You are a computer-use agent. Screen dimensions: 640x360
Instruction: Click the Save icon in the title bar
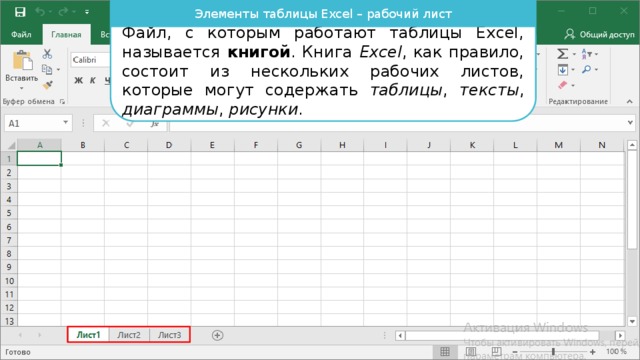pyautogui.click(x=20, y=12)
